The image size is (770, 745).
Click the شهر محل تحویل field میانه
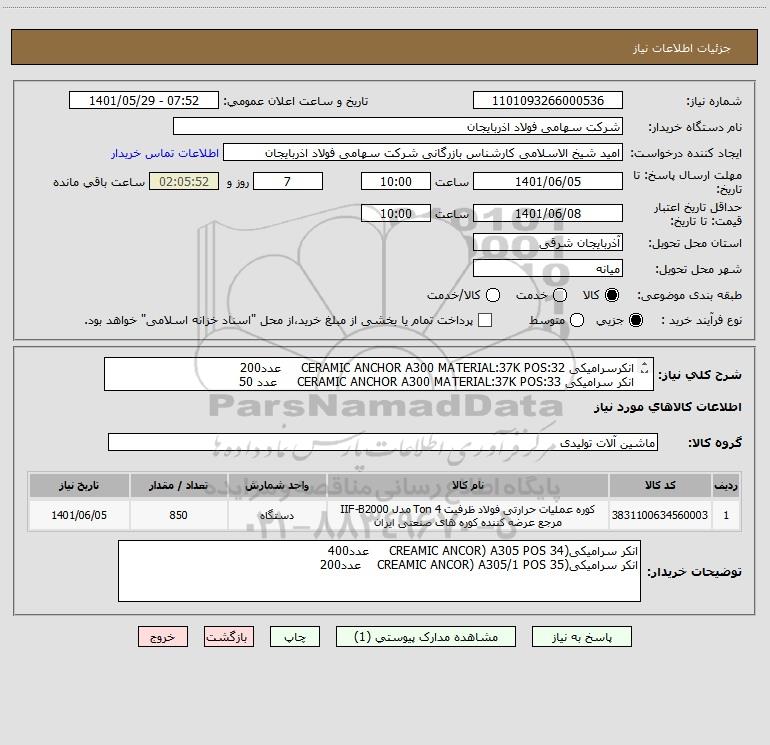tap(548, 269)
